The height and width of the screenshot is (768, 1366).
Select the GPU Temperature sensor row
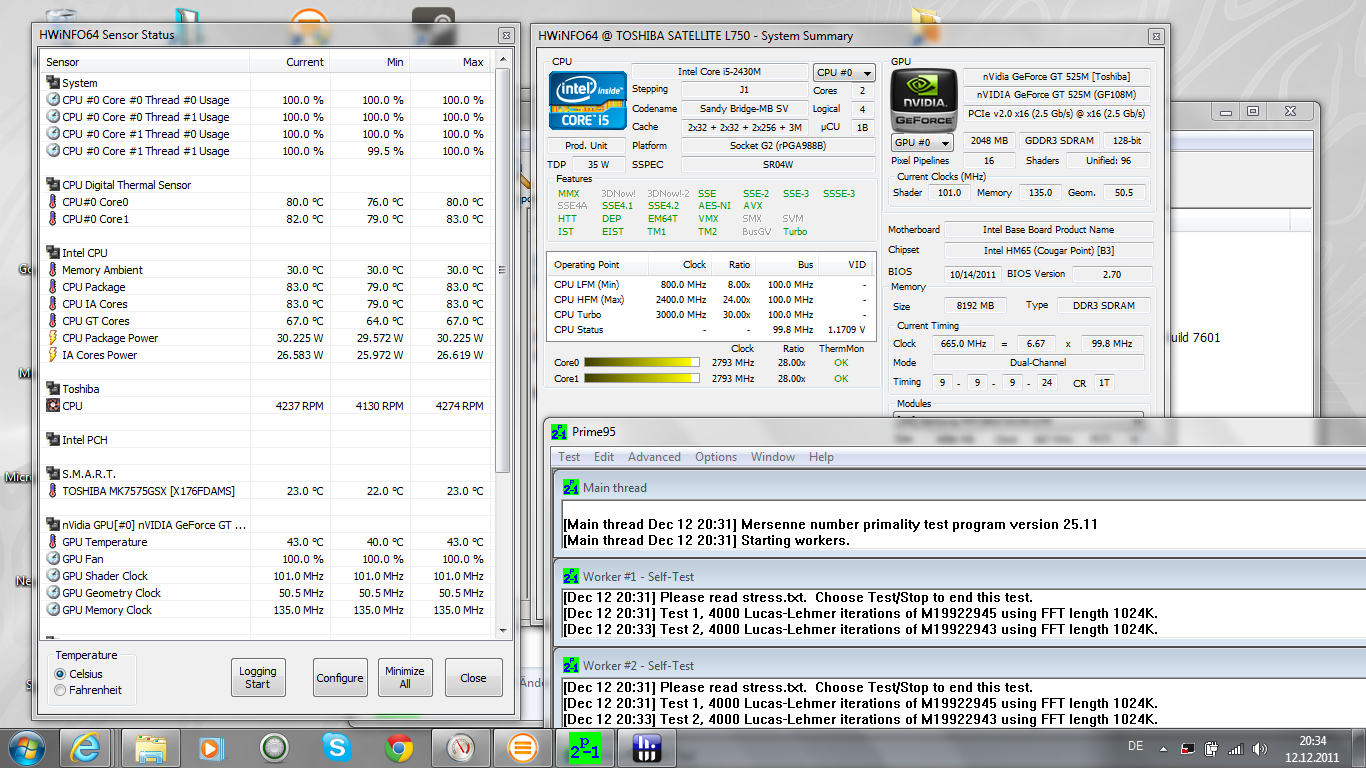(266, 542)
